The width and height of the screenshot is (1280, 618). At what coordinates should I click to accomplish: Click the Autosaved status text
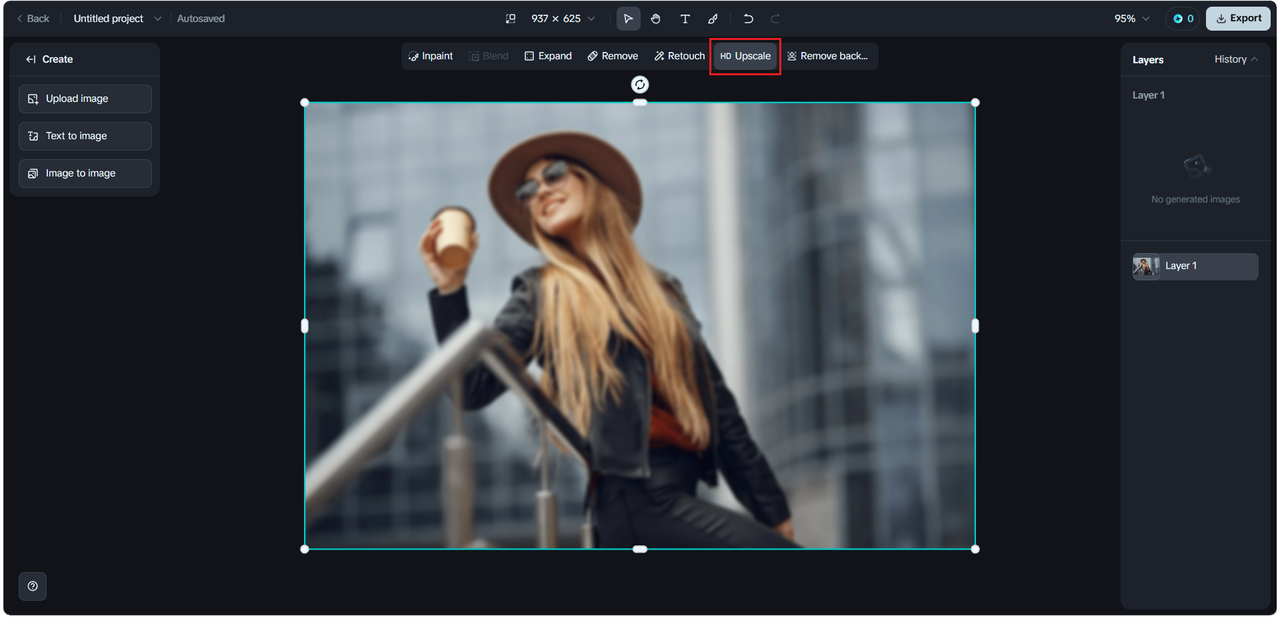click(x=201, y=18)
